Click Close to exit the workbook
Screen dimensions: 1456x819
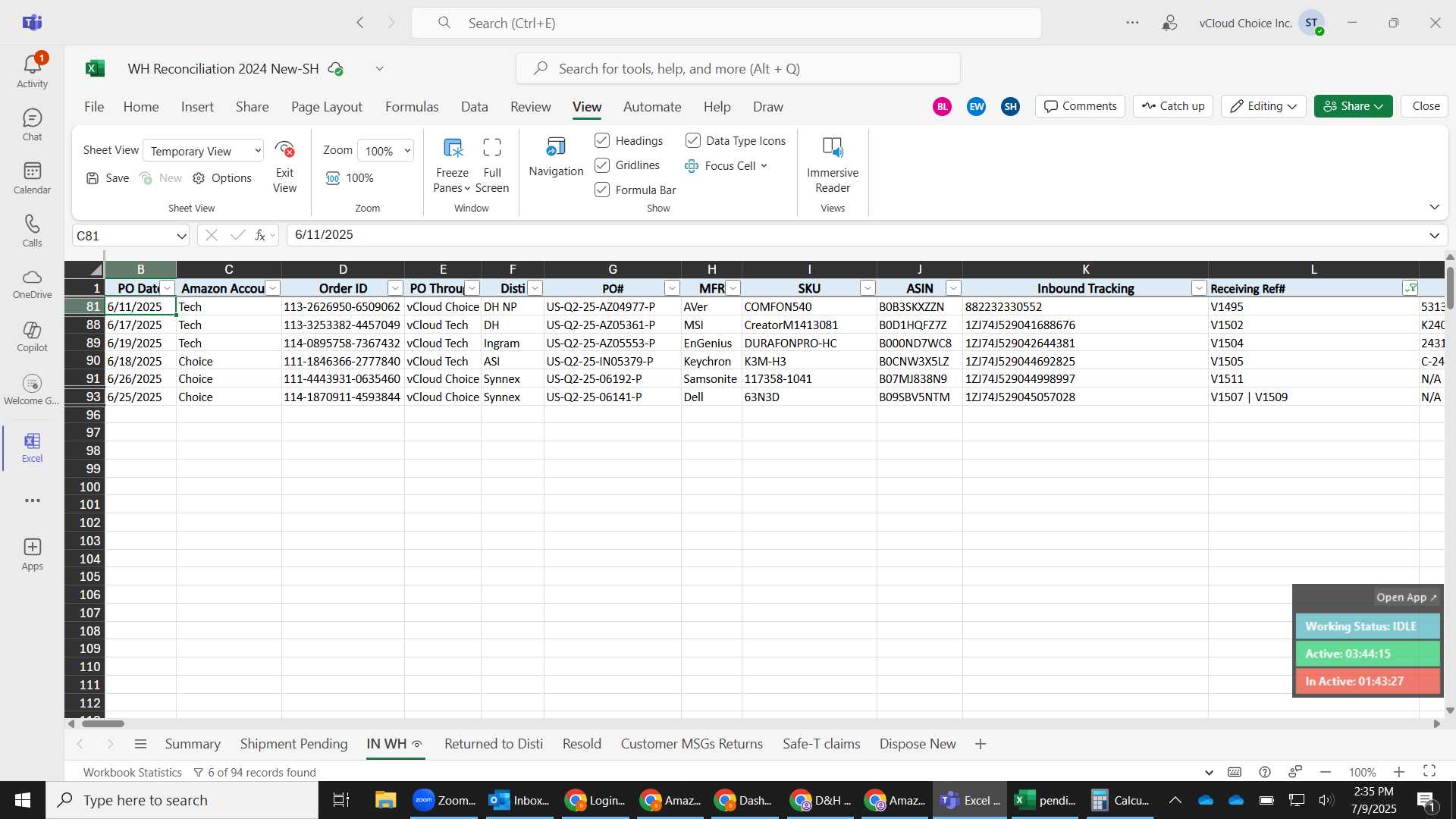[x=1426, y=106]
